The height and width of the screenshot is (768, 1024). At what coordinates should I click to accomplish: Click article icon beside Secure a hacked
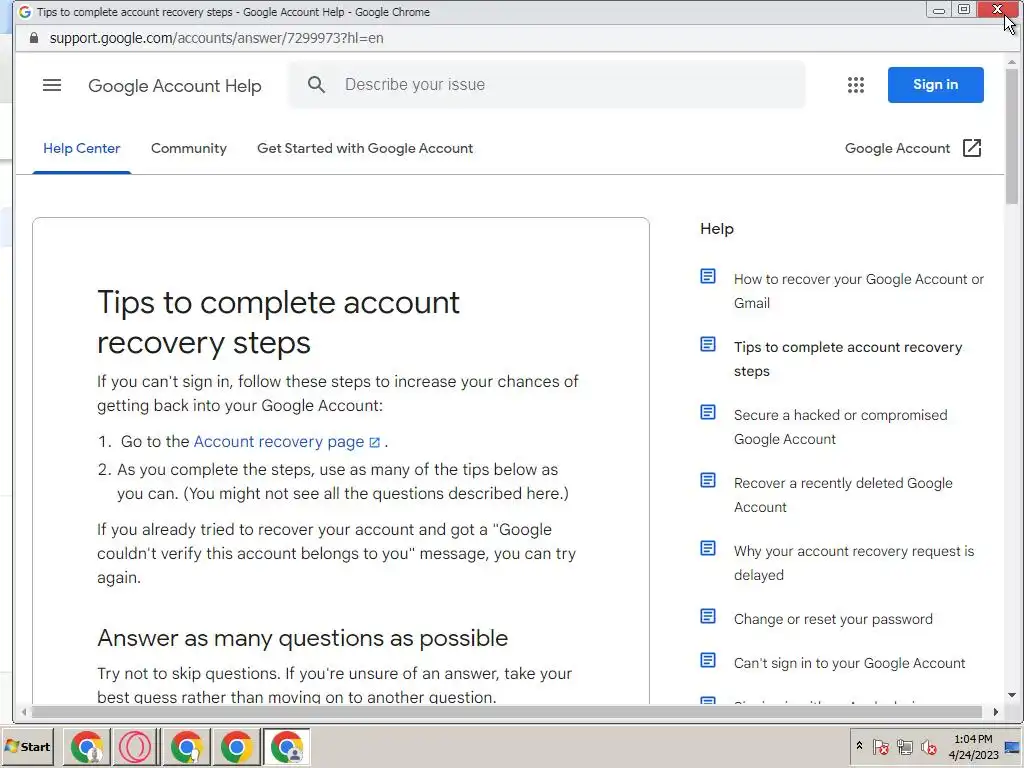[708, 412]
